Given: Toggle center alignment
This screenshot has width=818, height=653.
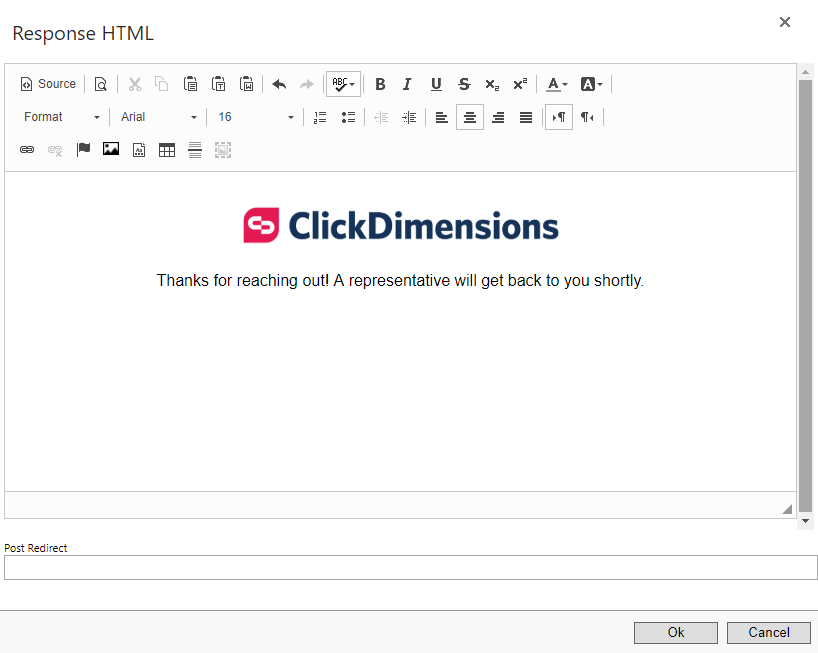Looking at the screenshot, I should 470,117.
